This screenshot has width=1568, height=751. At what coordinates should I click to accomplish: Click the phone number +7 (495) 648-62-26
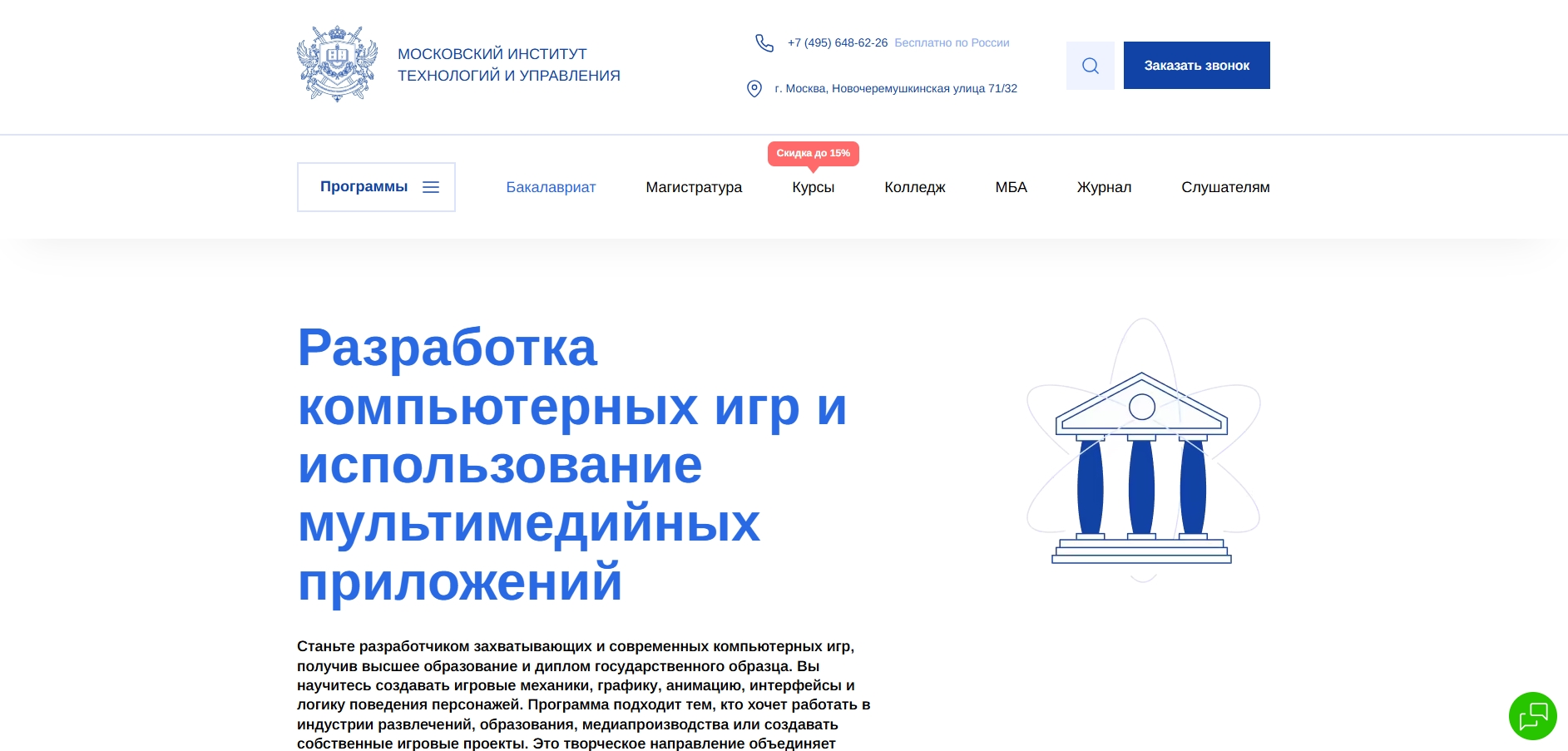(837, 42)
